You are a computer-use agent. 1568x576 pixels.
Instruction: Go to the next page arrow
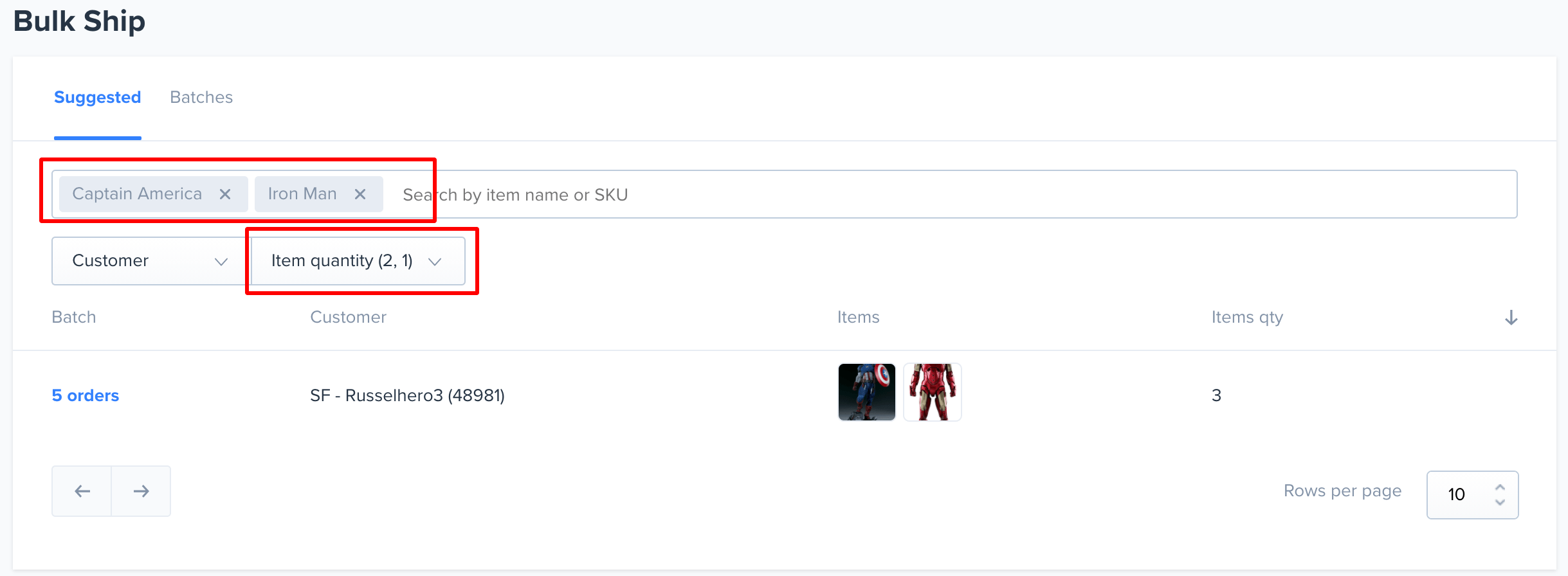coord(141,491)
